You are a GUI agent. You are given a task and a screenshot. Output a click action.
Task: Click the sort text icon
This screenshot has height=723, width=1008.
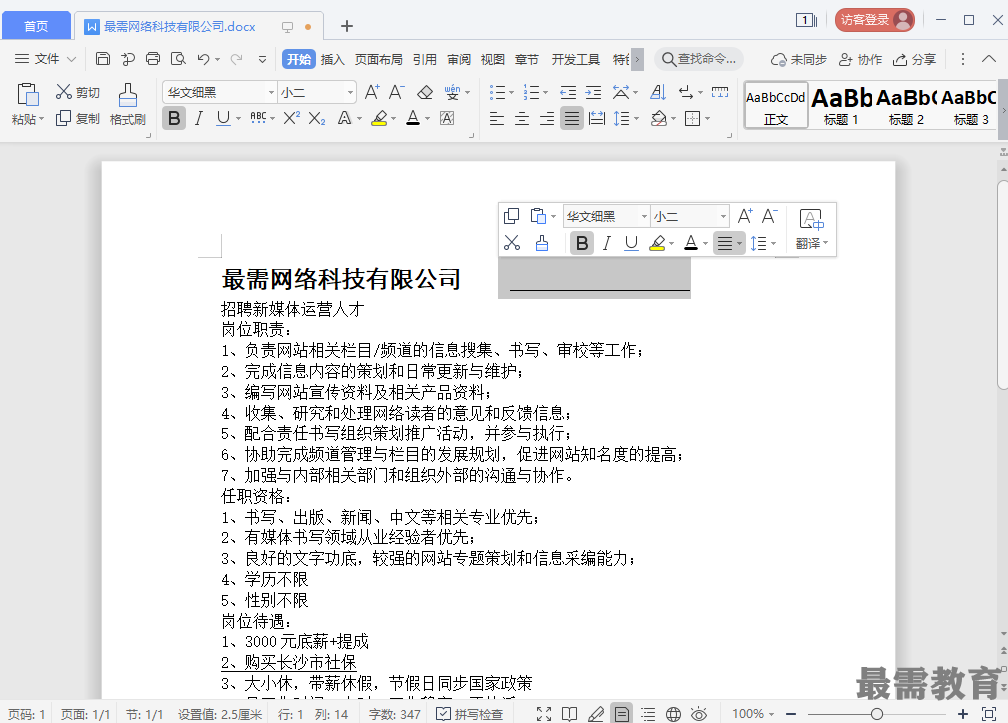point(658,93)
